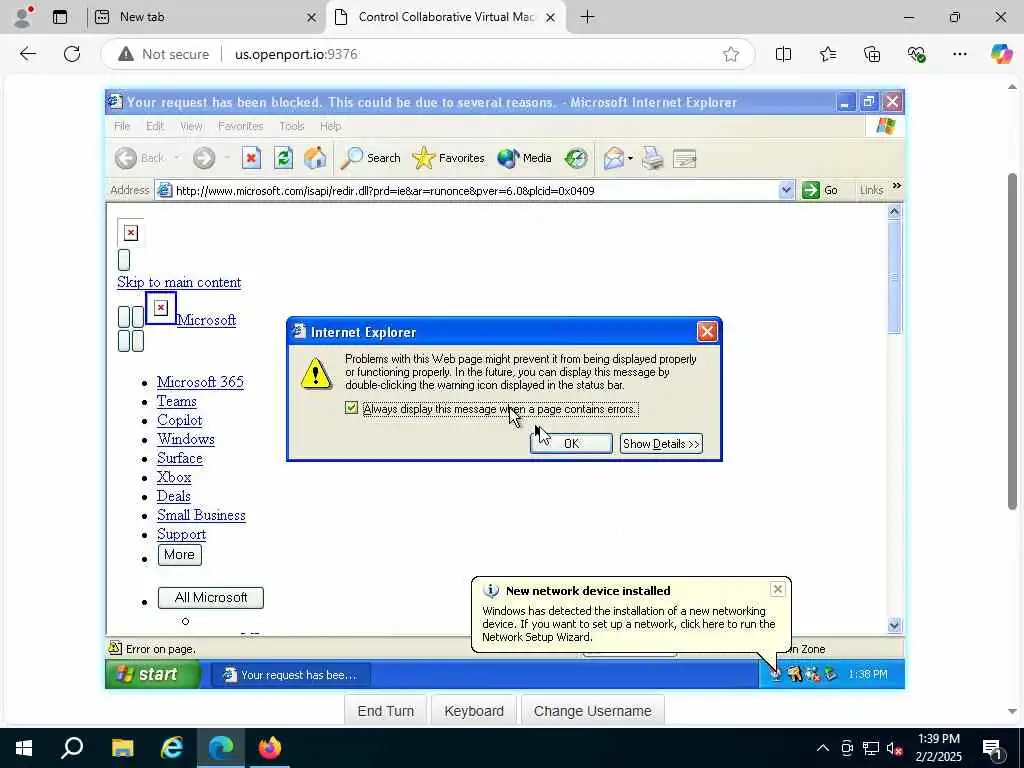The image size is (1024, 768).
Task: Click Edge page vertical scrollbar thumb
Action: 1012,341
